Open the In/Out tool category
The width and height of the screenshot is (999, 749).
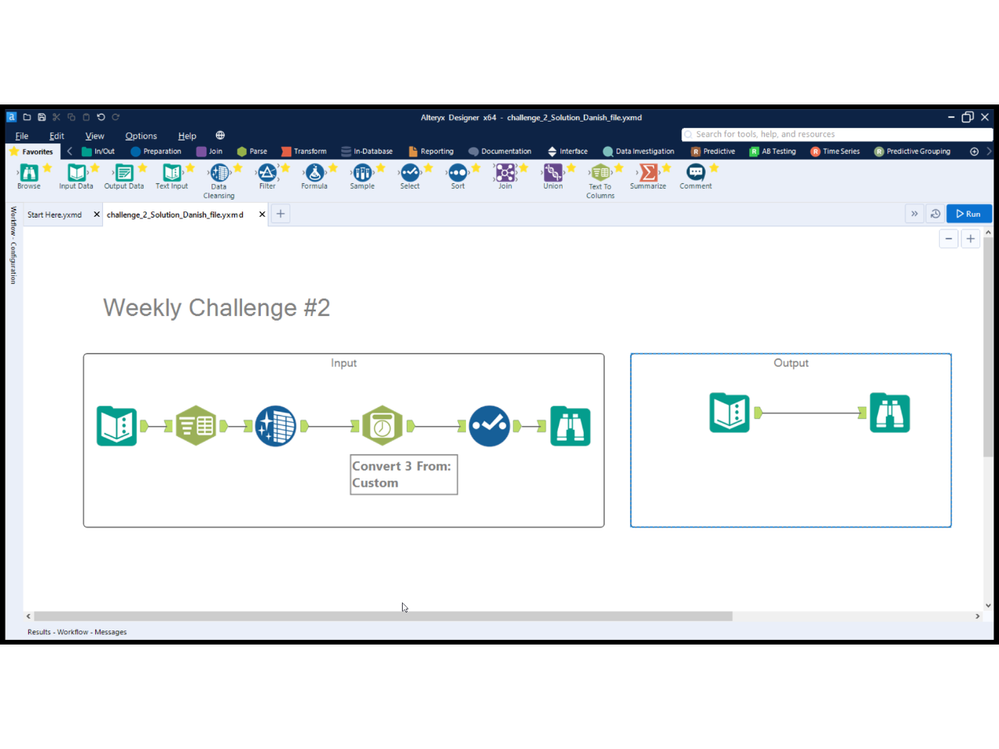pyautogui.click(x=98, y=152)
